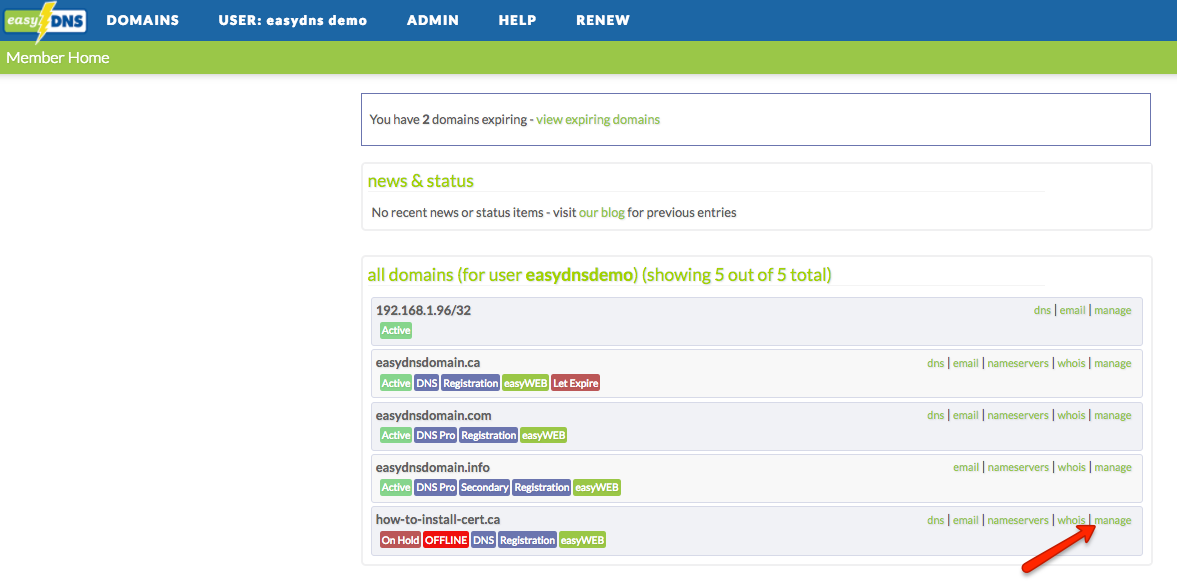Click Active badge under easydnsdomain.ca

(x=396, y=383)
